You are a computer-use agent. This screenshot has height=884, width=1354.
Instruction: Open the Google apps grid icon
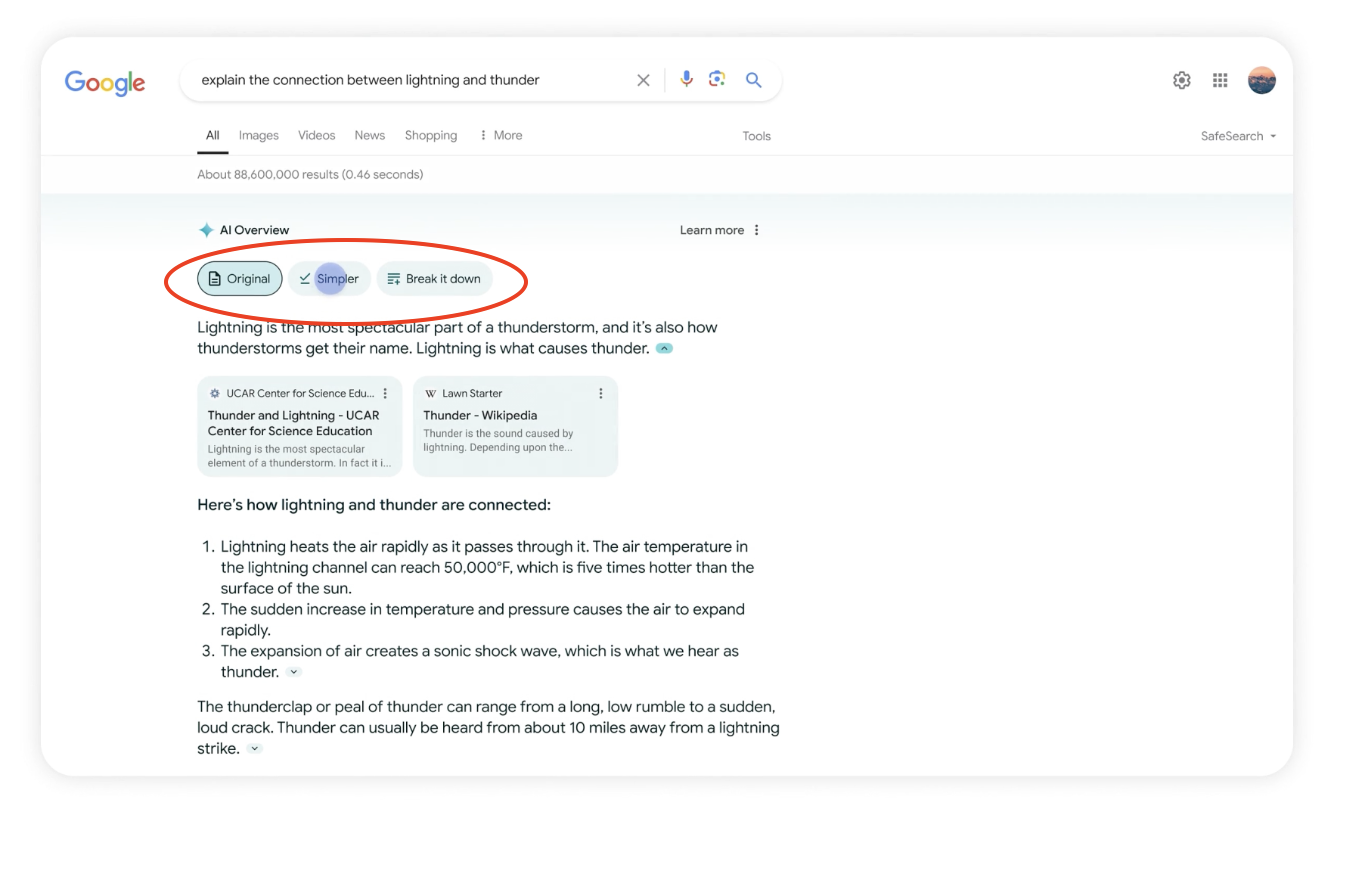pyautogui.click(x=1220, y=80)
